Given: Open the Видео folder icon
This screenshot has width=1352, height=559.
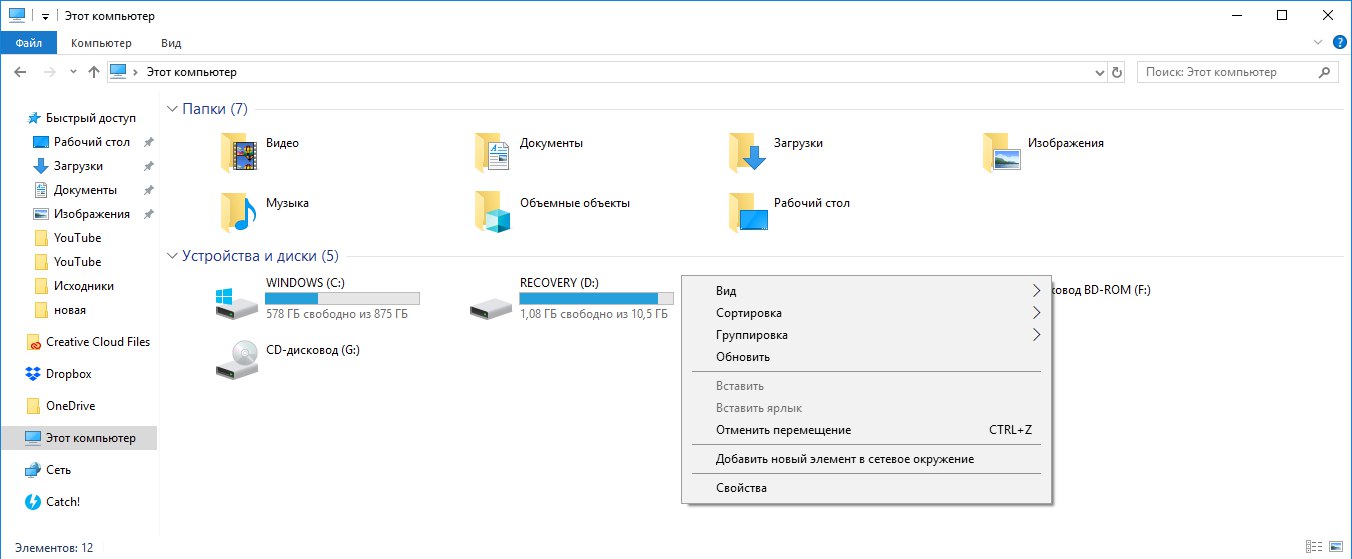Looking at the screenshot, I should coord(239,153).
